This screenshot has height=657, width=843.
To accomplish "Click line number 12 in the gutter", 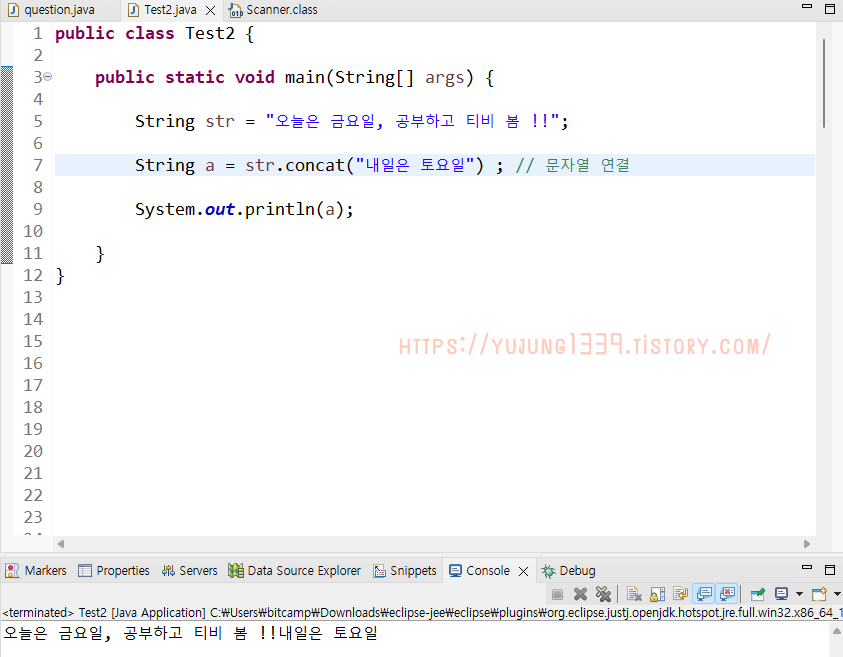I will tap(32, 275).
